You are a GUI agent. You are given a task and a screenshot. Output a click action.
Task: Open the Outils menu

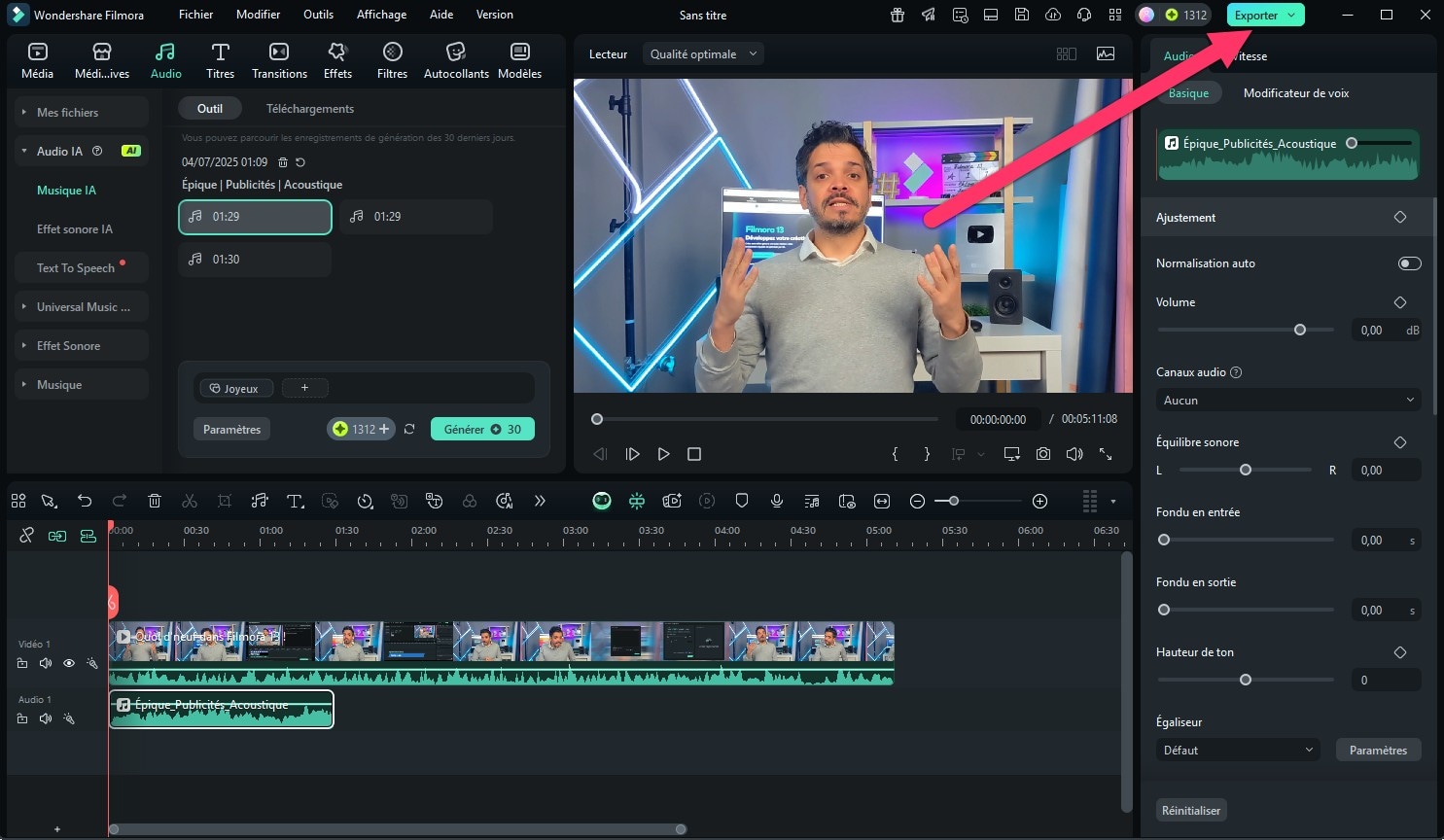318,15
